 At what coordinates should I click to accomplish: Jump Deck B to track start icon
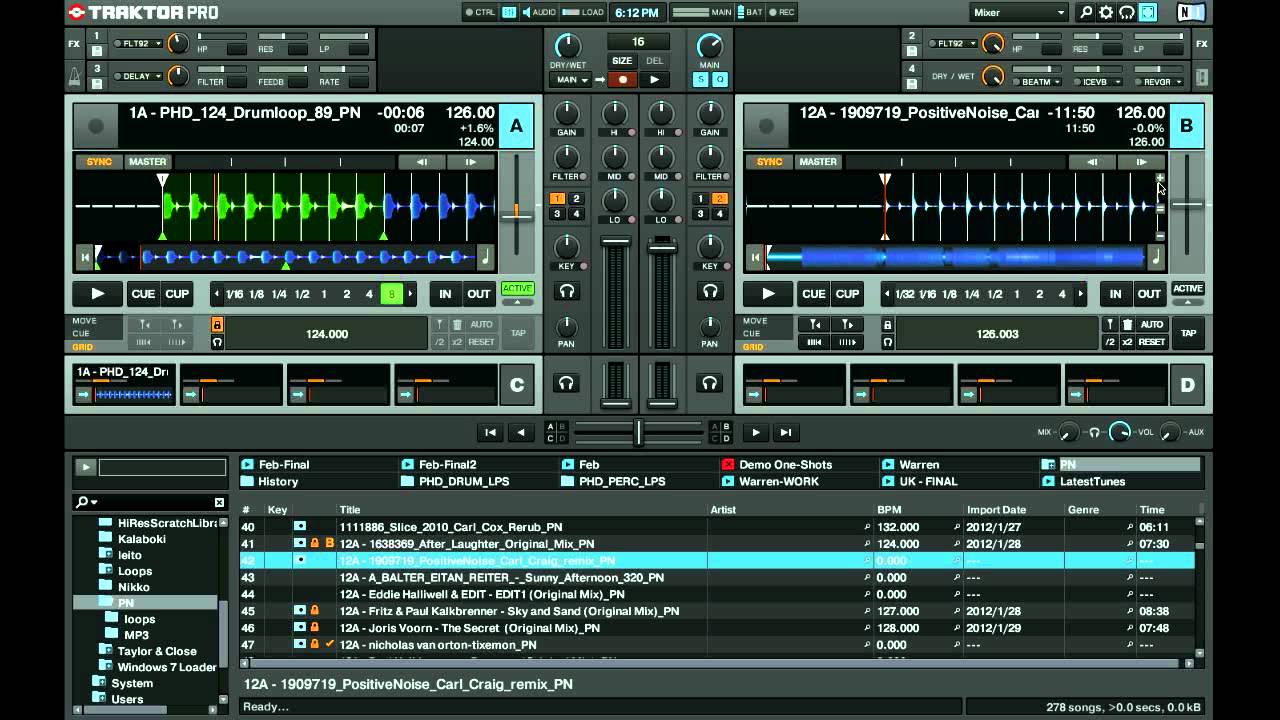(755, 257)
